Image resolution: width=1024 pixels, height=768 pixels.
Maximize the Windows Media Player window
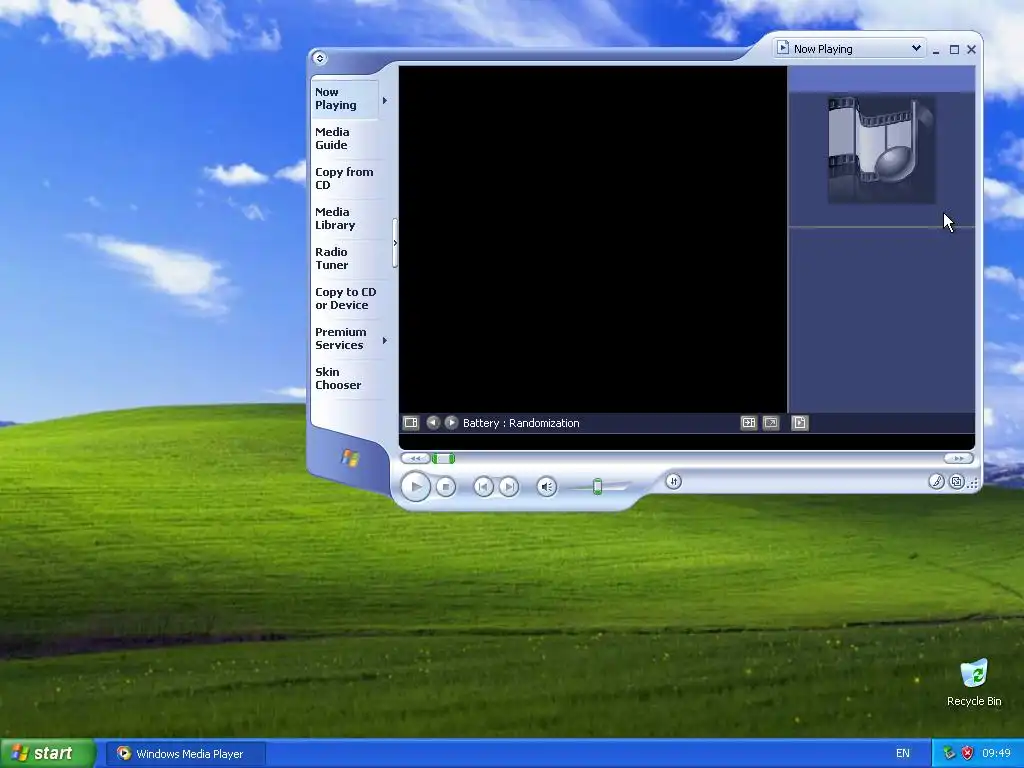tap(954, 50)
